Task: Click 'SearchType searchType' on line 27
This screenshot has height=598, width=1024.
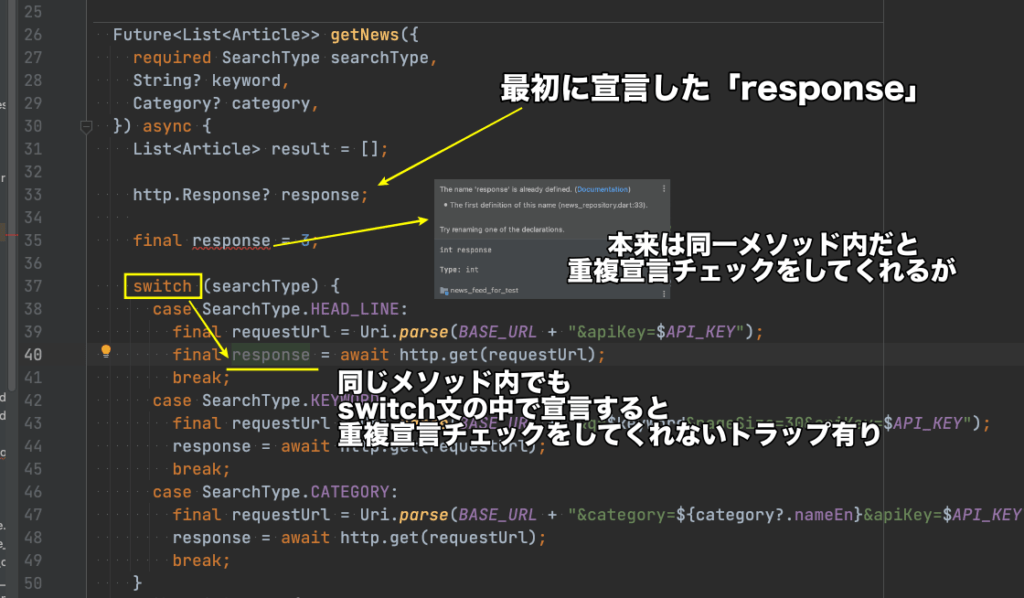Action: tap(325, 57)
